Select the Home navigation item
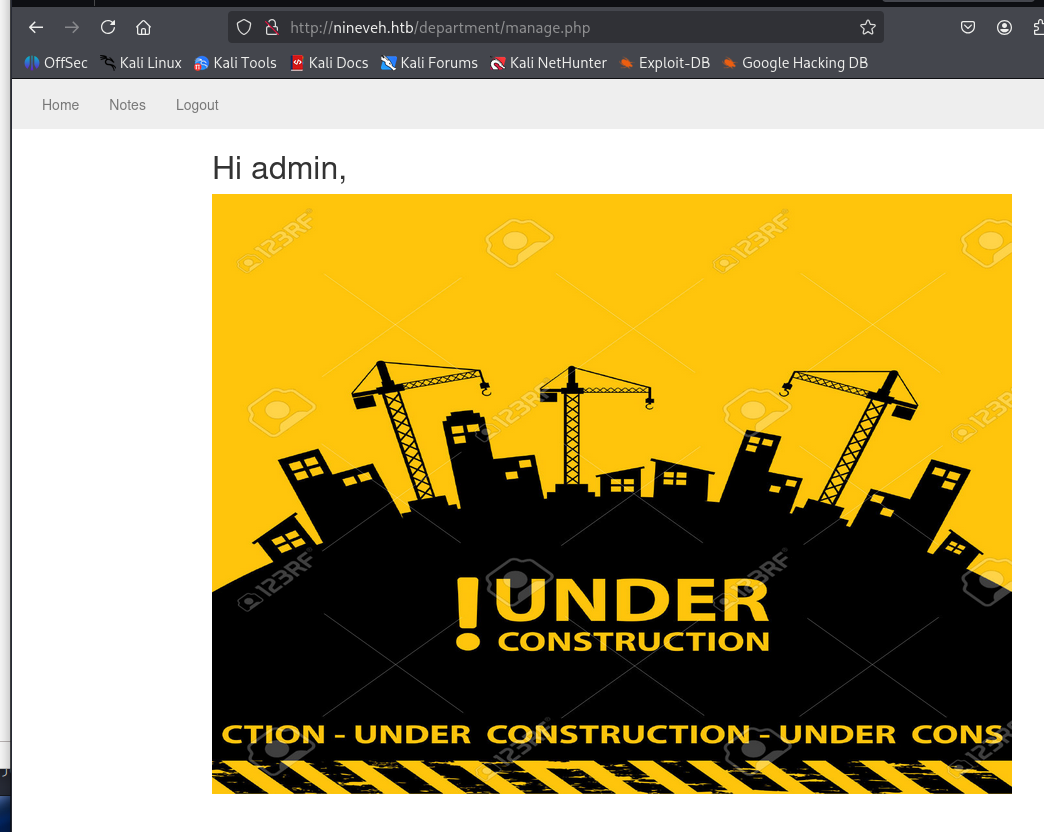 61,104
